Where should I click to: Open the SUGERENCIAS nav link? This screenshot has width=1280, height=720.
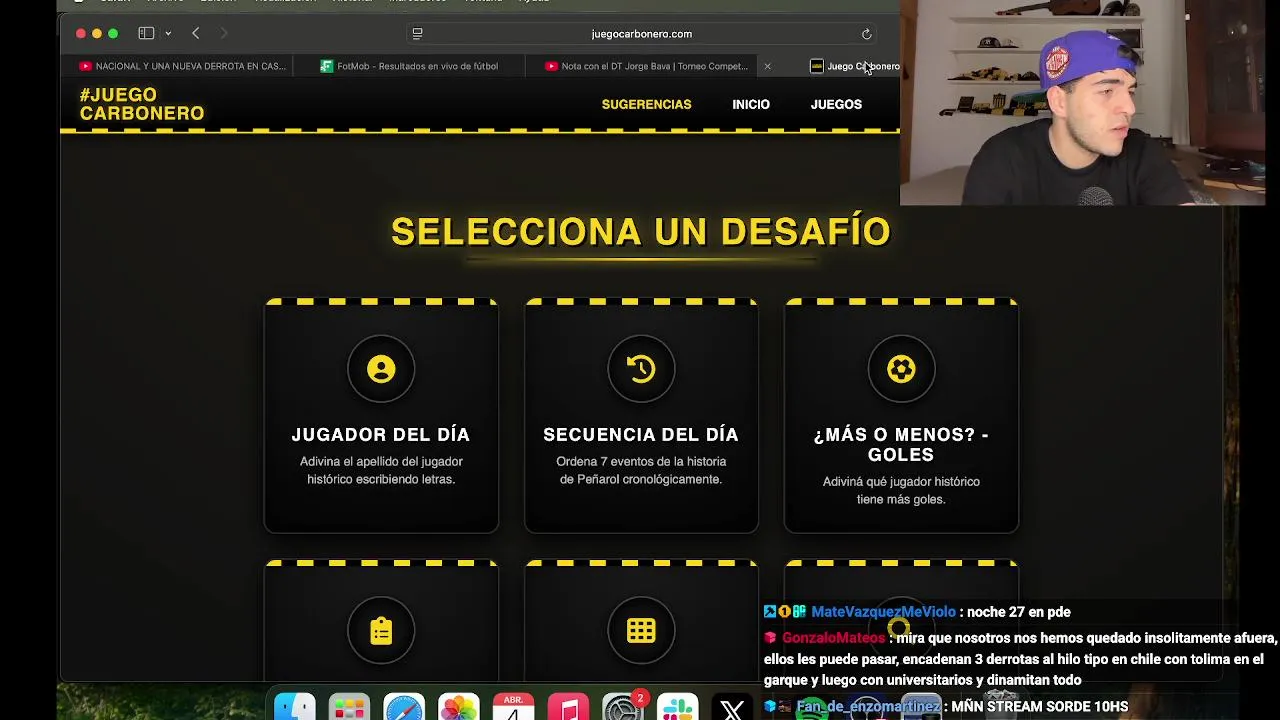(x=646, y=104)
